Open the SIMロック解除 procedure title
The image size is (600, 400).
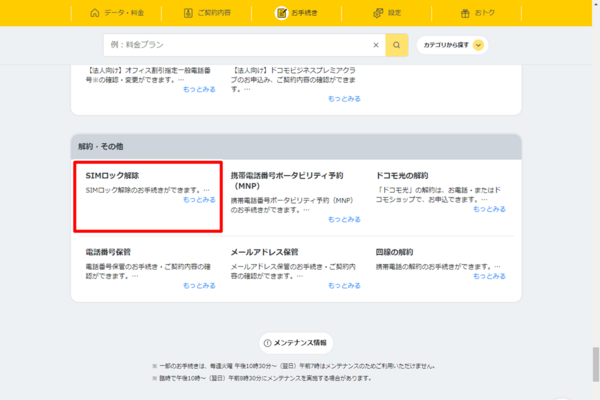(x=112, y=176)
